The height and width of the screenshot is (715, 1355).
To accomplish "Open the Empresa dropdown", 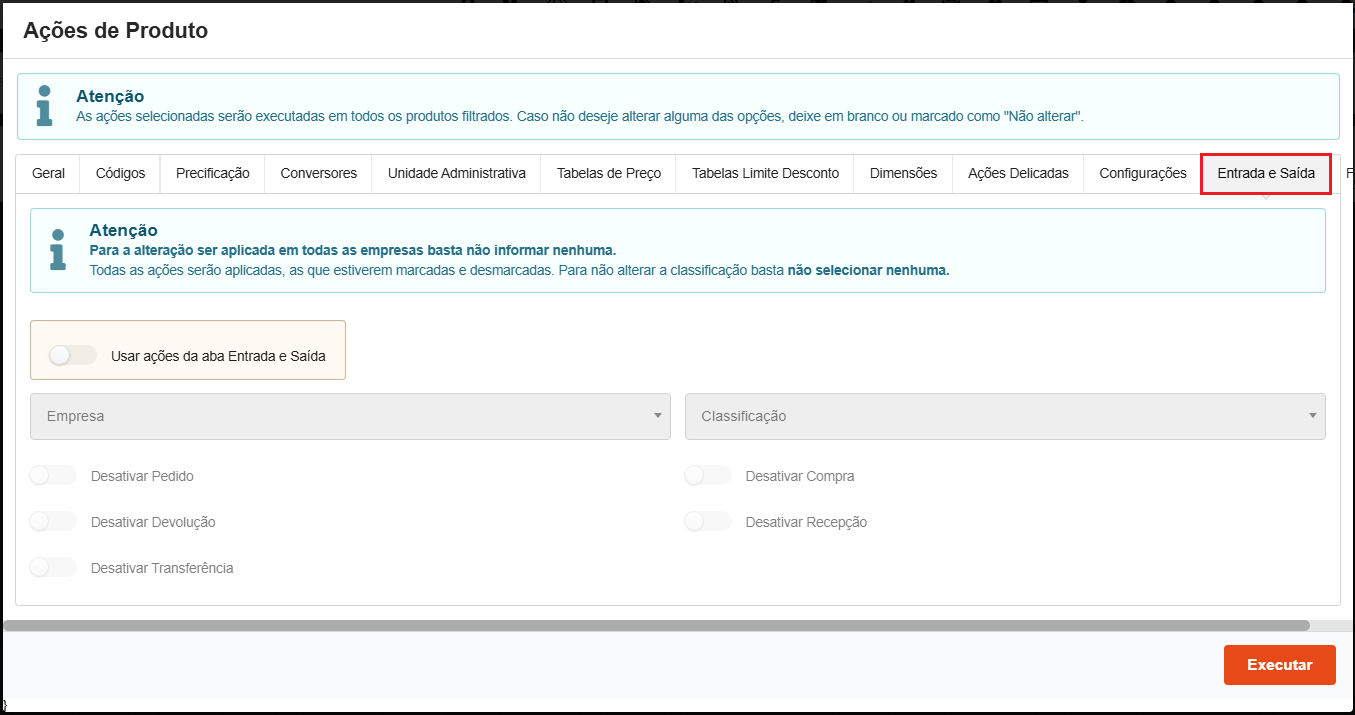I will (350, 416).
